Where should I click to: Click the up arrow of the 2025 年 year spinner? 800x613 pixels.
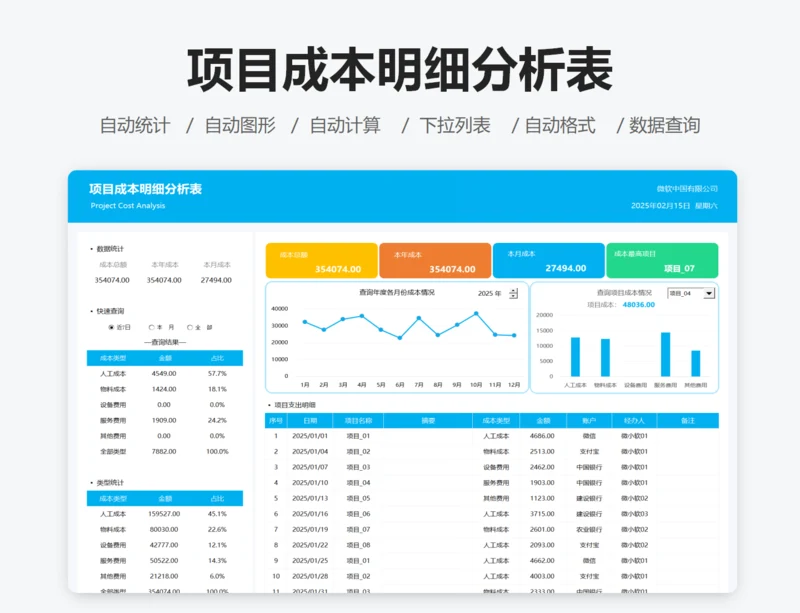click(514, 290)
